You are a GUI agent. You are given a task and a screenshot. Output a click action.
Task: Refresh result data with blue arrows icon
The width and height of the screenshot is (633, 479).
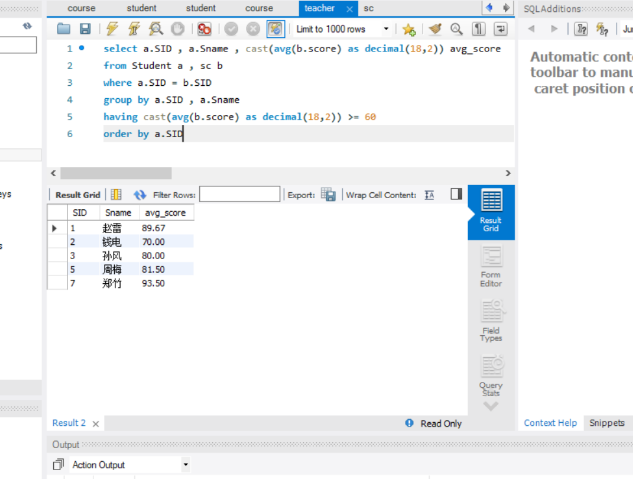(140, 195)
